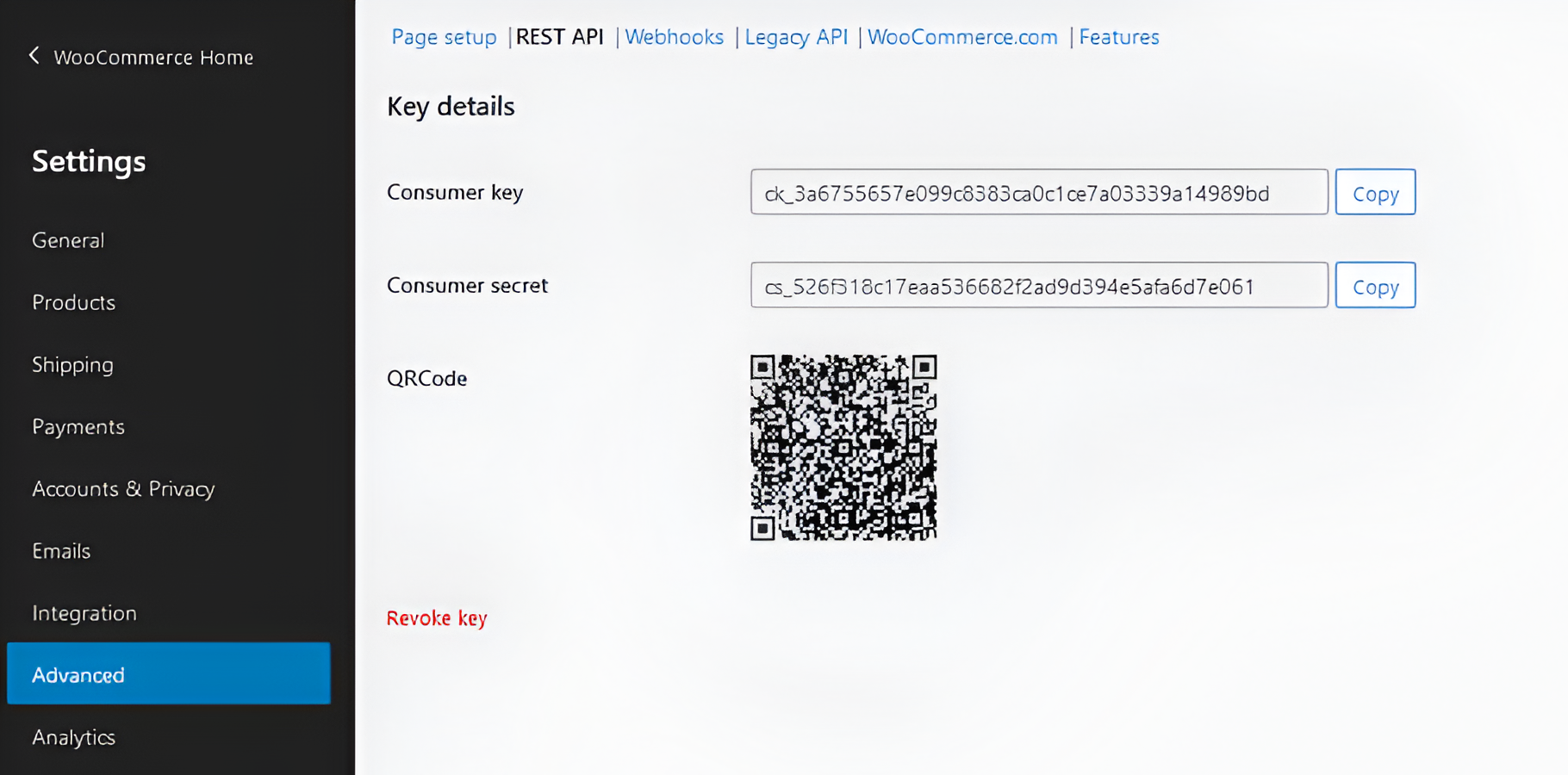The image size is (1568, 775).
Task: Open Products settings in sidebar
Action: click(74, 302)
